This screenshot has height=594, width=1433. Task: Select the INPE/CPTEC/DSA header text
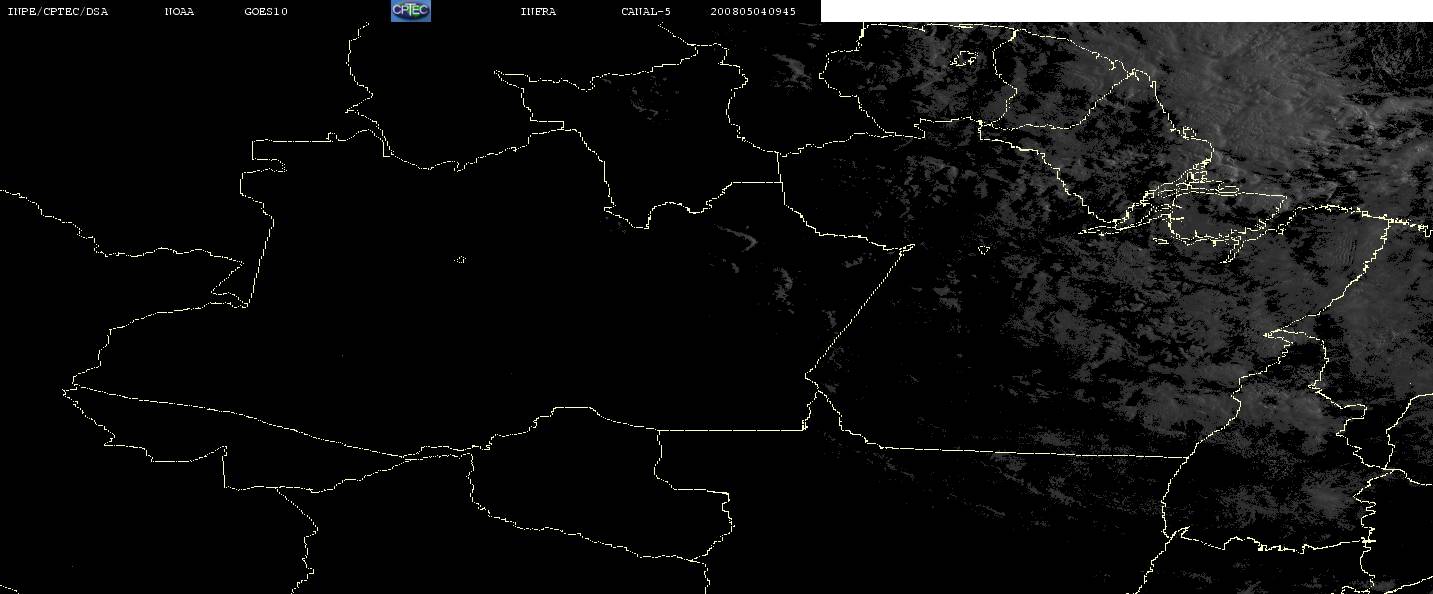[57, 12]
